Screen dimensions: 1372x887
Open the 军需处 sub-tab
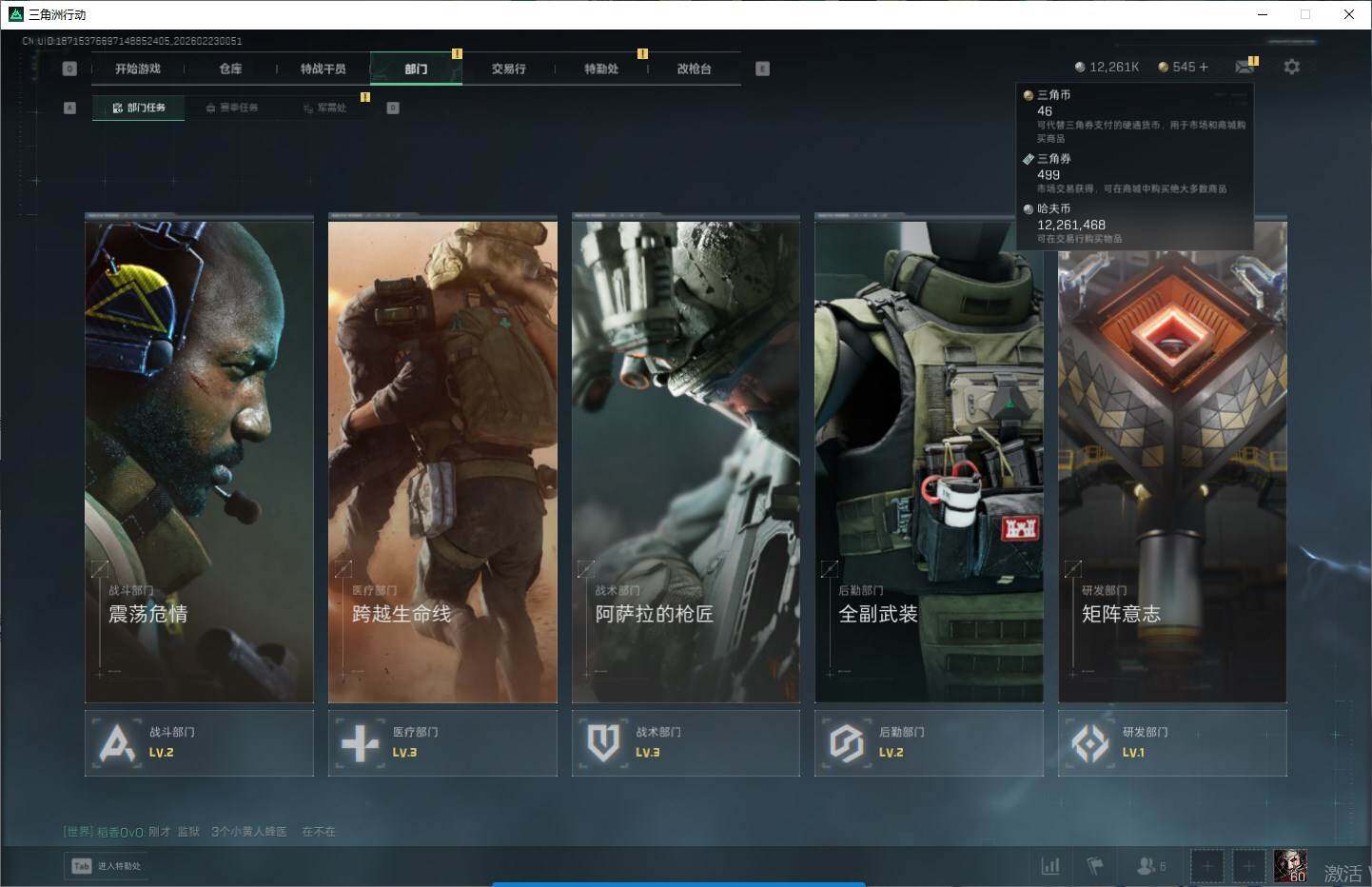point(325,108)
